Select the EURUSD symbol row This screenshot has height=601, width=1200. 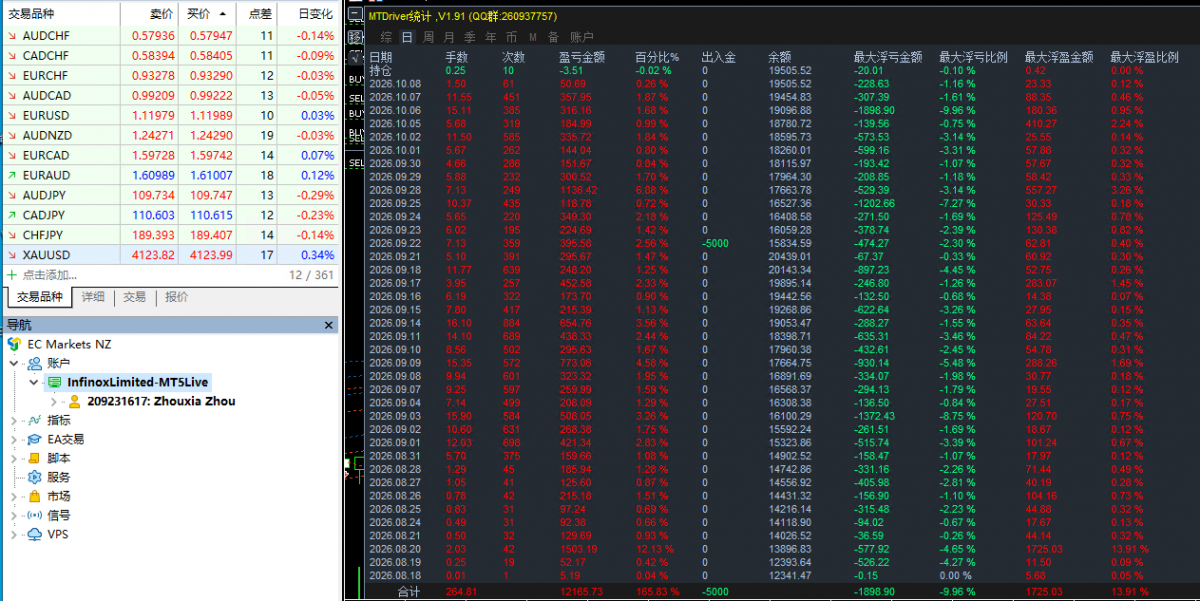click(171, 116)
